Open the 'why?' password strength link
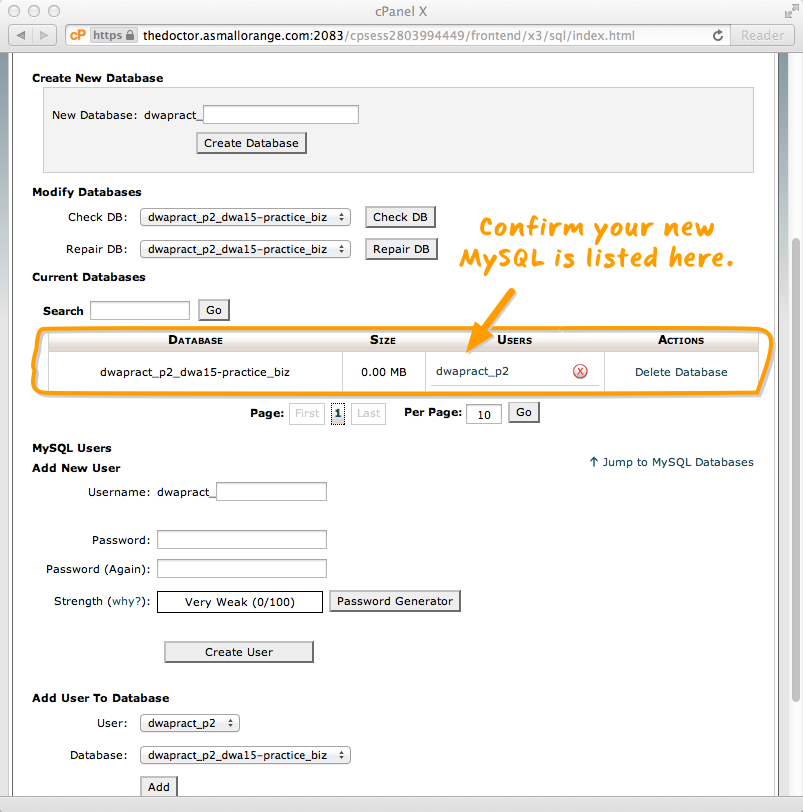Screen dimensions: 803x812 pyautogui.click(x=127, y=601)
